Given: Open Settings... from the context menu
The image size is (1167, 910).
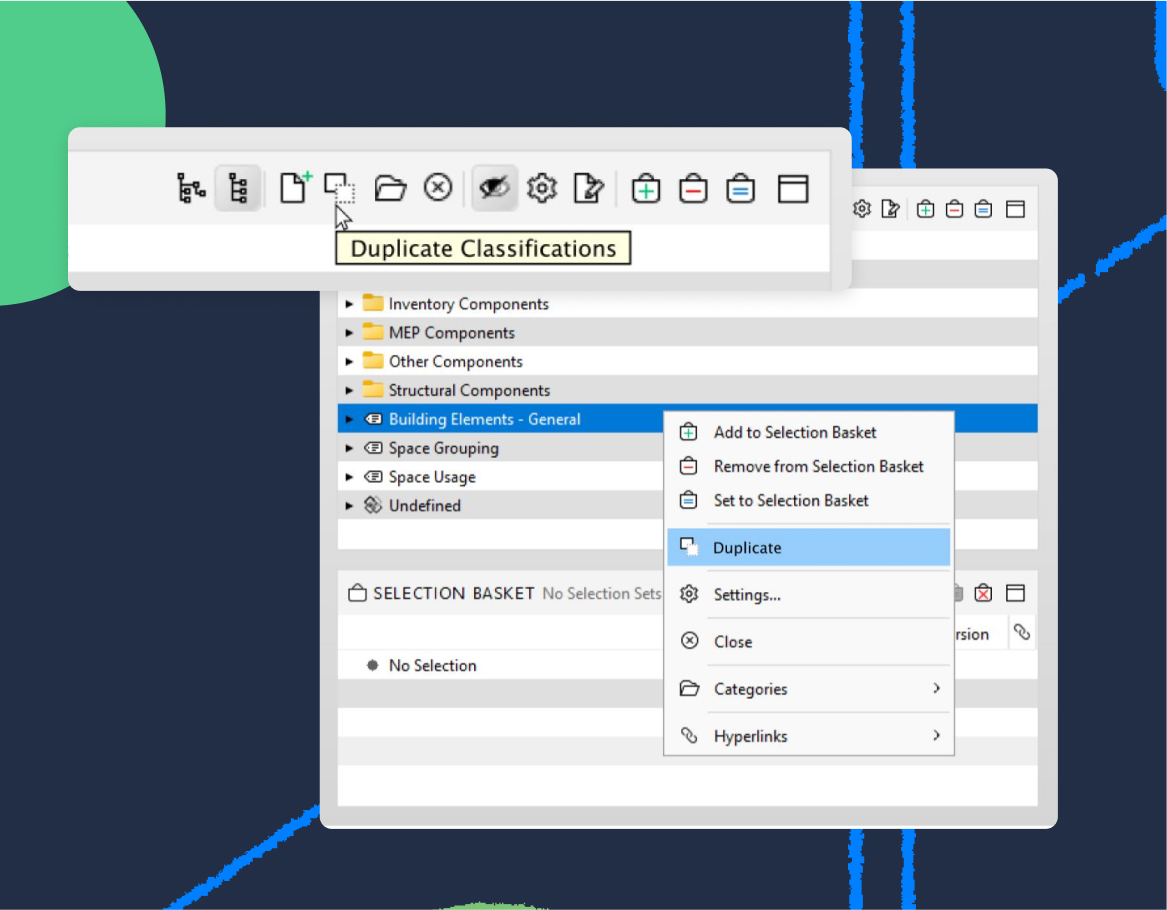Looking at the screenshot, I should [808, 595].
